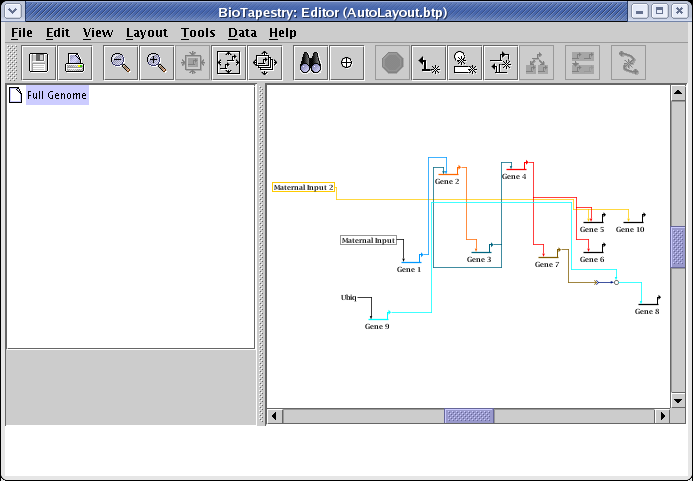This screenshot has height=481, width=693.
Task: Open the File menu
Action: [x=21, y=33]
